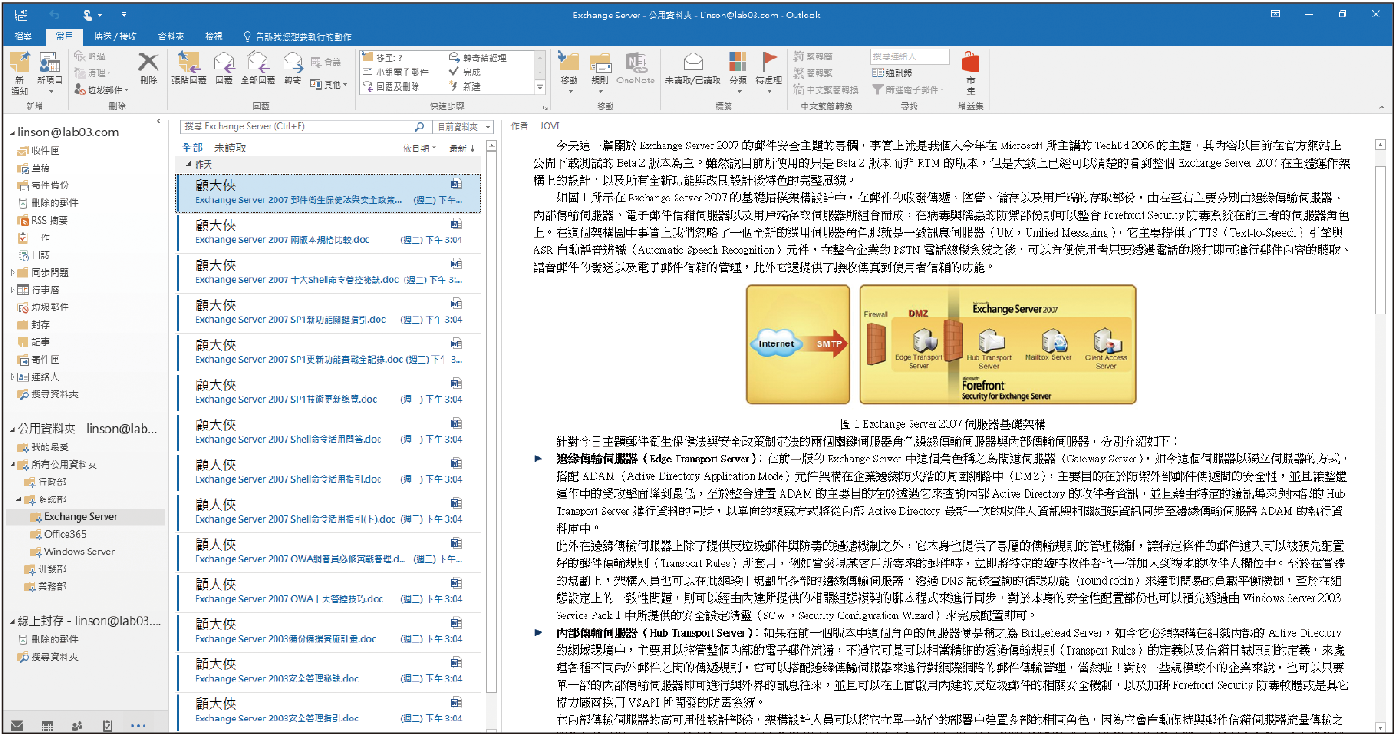The image size is (1397, 738).
Task: Open message 'Exchange Server 2003安全管理秘訣.doc'
Action: point(328,673)
